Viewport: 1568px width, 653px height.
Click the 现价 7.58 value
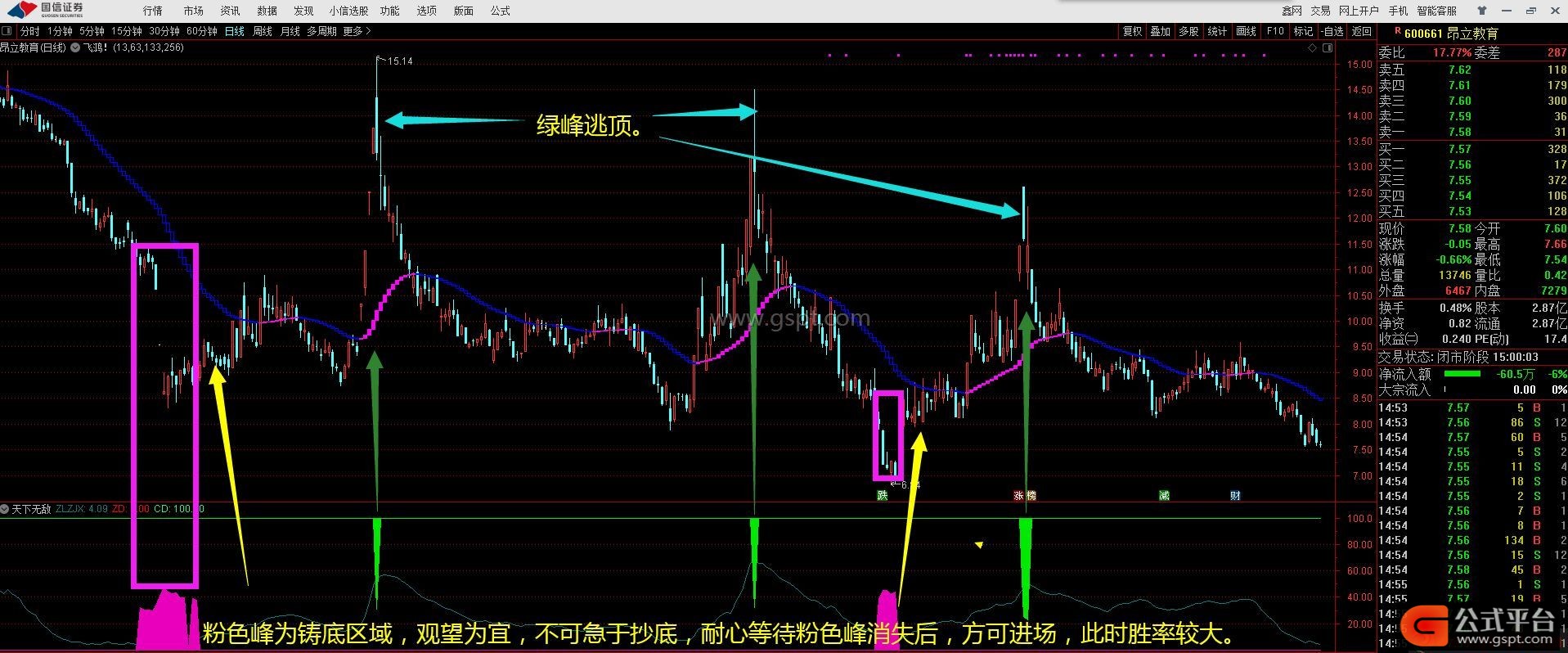tap(1458, 228)
